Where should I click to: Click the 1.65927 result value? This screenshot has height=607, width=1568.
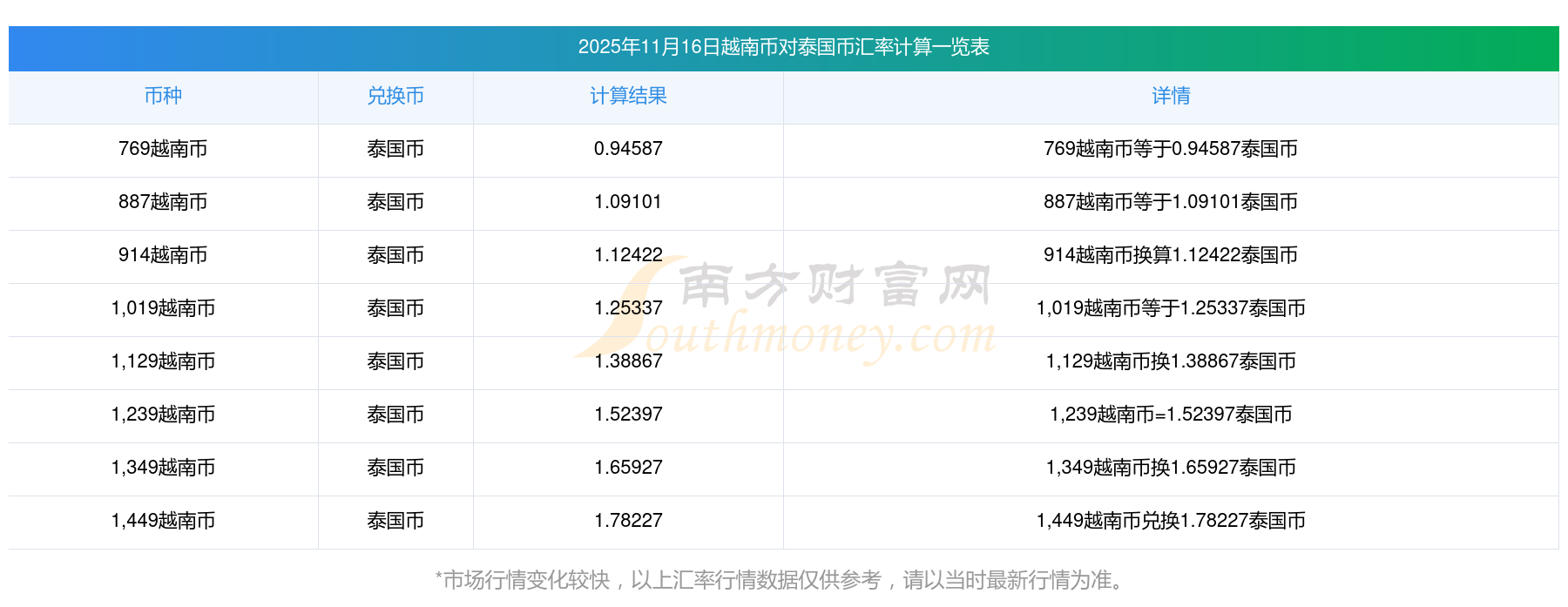(628, 468)
